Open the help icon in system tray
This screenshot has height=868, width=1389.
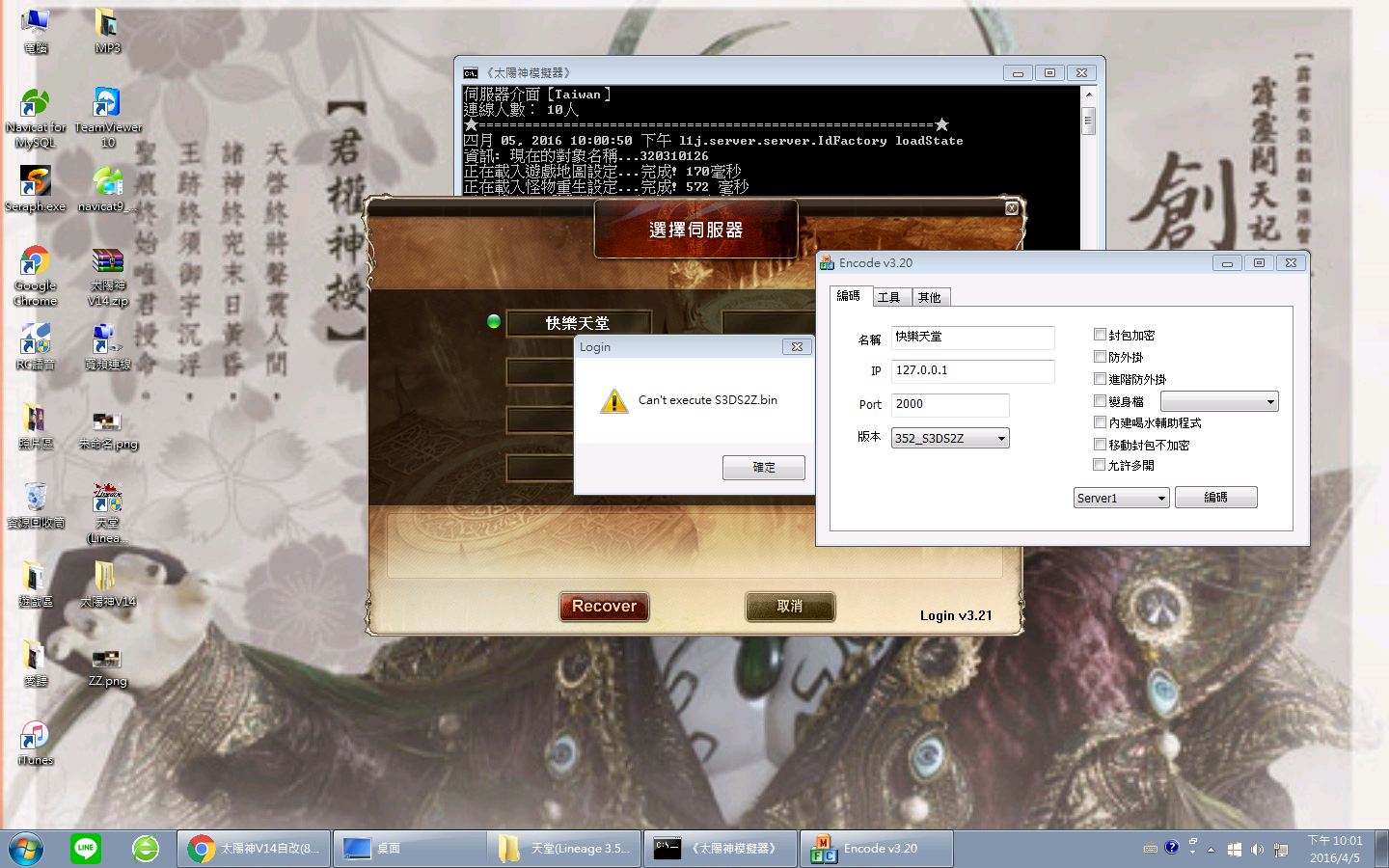[1172, 848]
